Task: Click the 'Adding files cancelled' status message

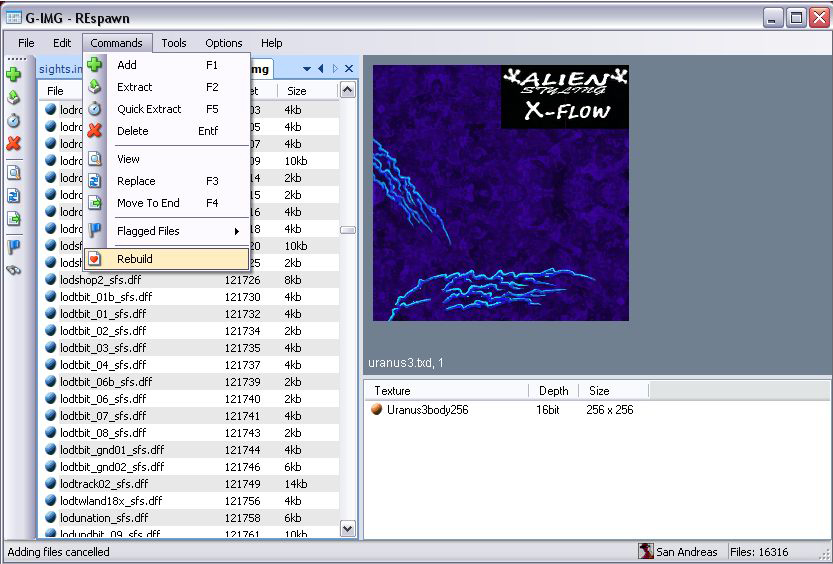Action: click(x=58, y=552)
